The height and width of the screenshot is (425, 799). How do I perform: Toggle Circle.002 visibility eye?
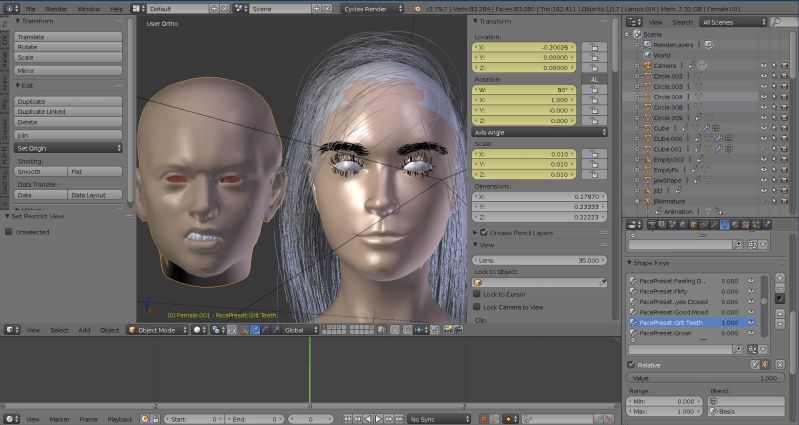(764, 76)
